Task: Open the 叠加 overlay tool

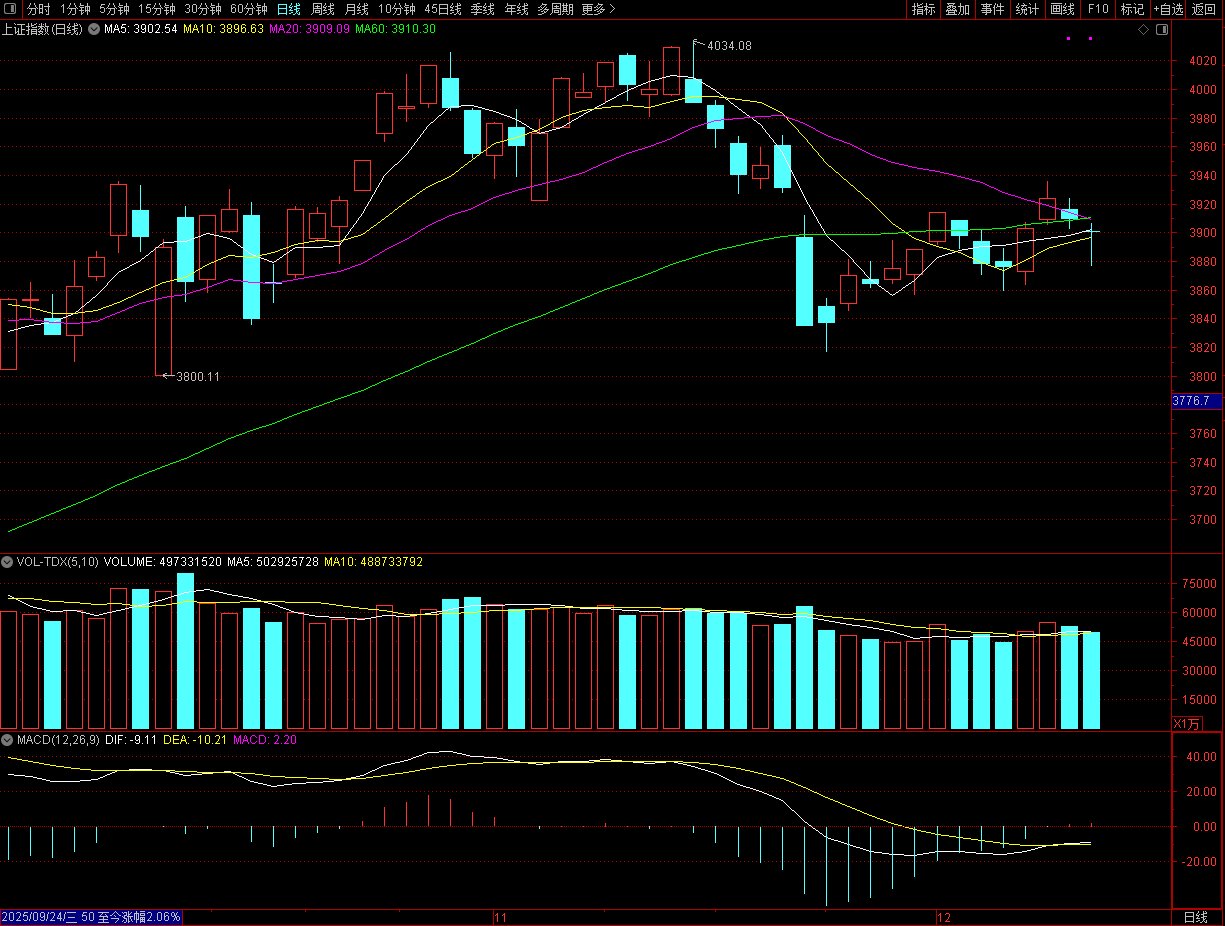Action: point(957,9)
